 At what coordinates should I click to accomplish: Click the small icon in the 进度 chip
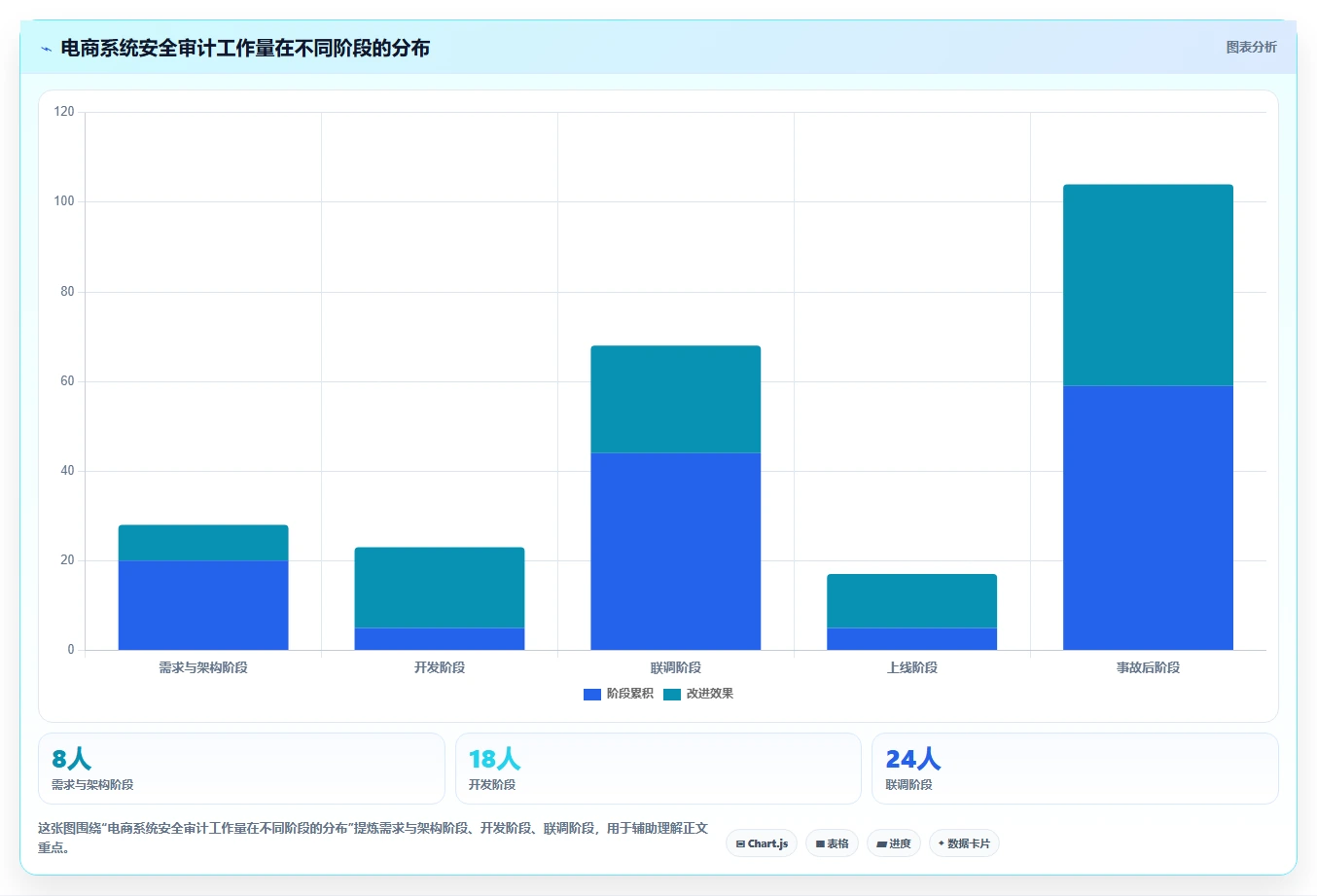tap(881, 844)
